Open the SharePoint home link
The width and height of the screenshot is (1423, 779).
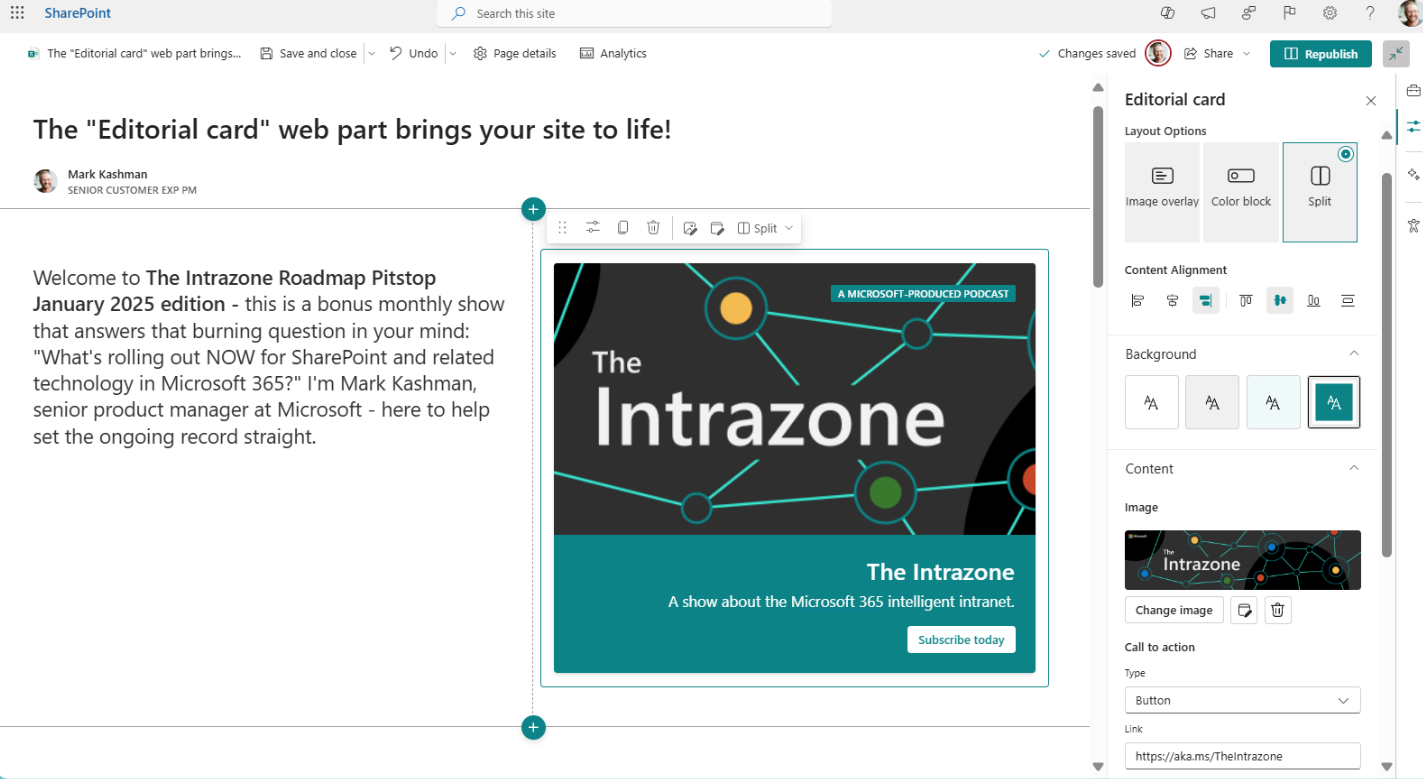tap(78, 13)
